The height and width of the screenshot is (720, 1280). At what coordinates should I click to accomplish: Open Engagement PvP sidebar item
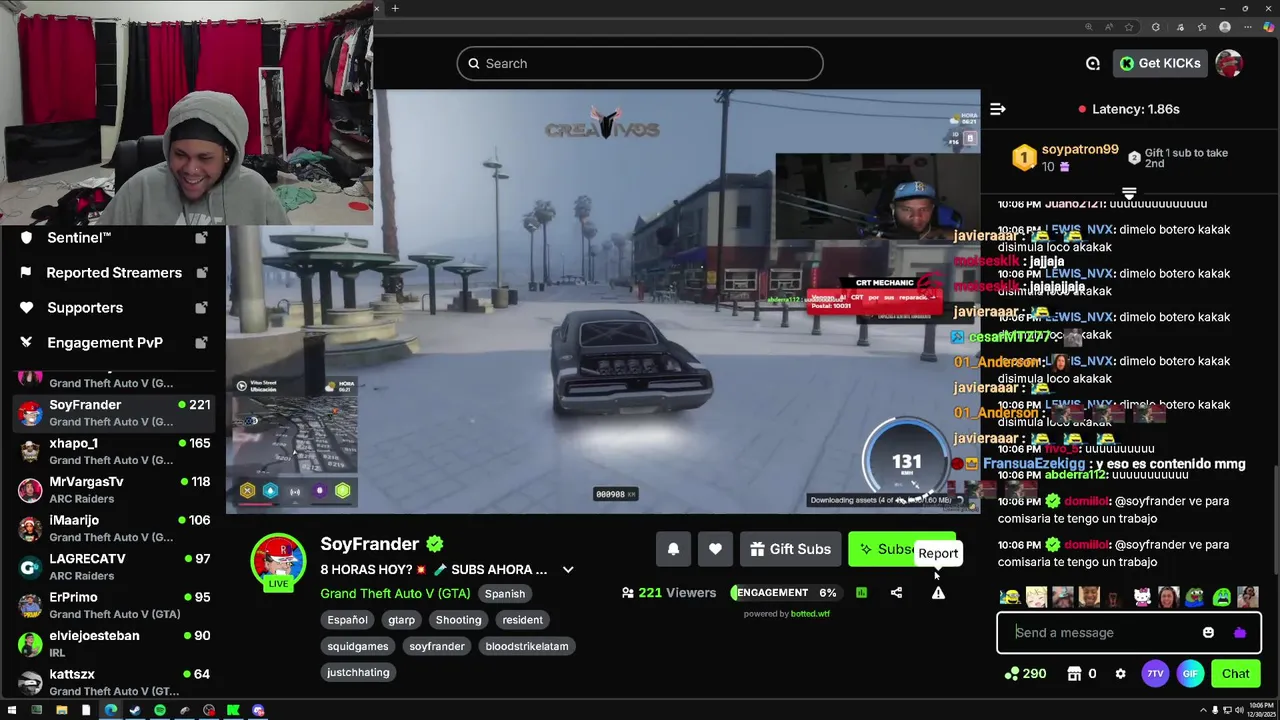pos(114,343)
